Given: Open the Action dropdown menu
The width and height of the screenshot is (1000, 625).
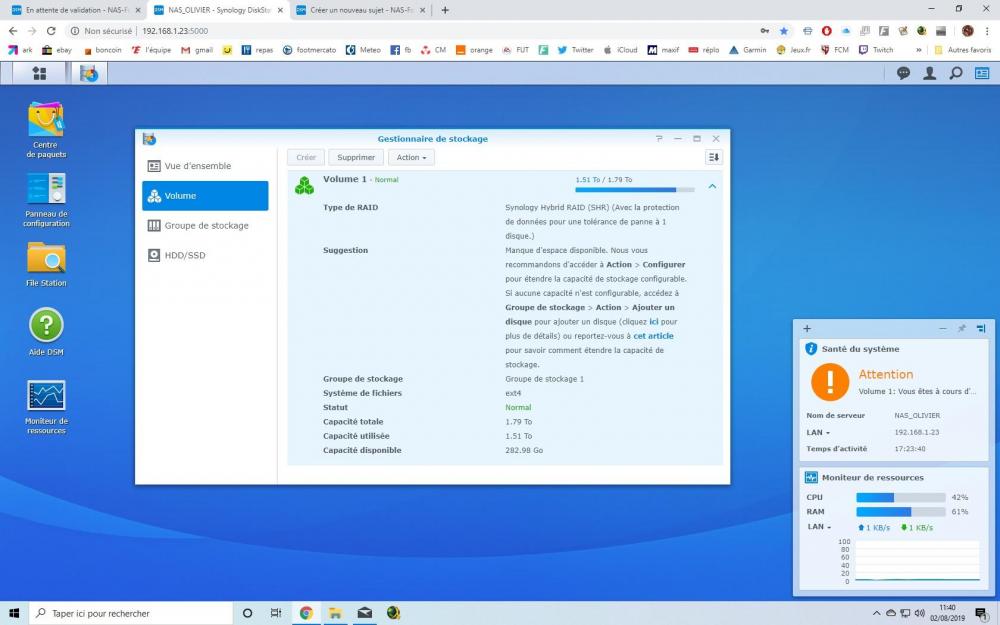Looking at the screenshot, I should tap(411, 157).
